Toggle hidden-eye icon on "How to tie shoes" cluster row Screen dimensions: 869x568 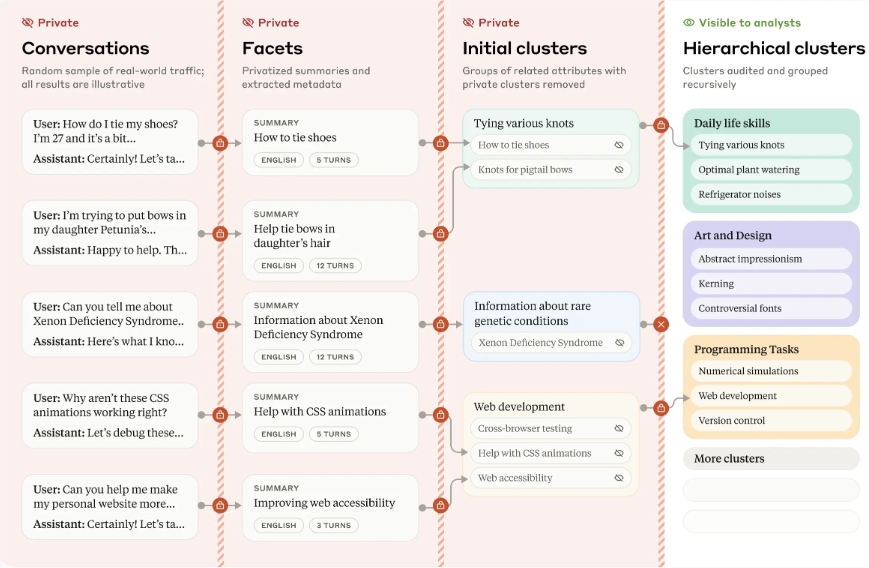[x=619, y=145]
